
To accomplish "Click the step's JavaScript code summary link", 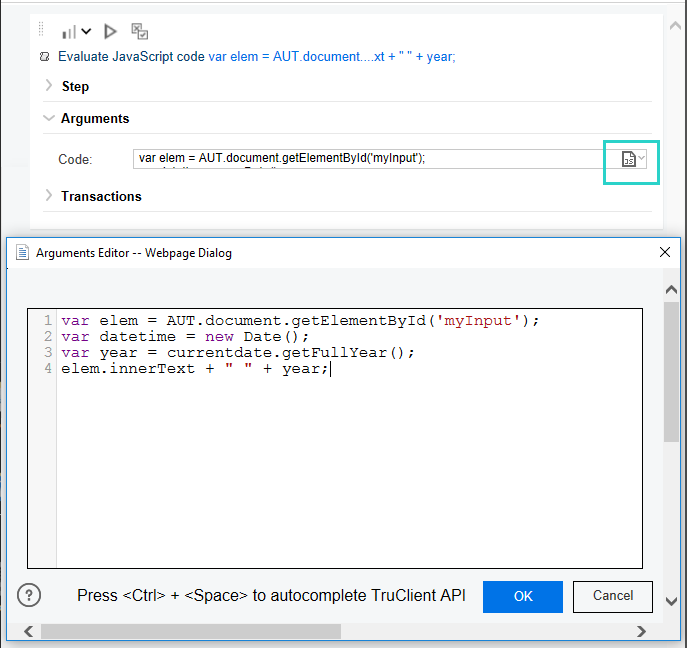I will pos(331,57).
